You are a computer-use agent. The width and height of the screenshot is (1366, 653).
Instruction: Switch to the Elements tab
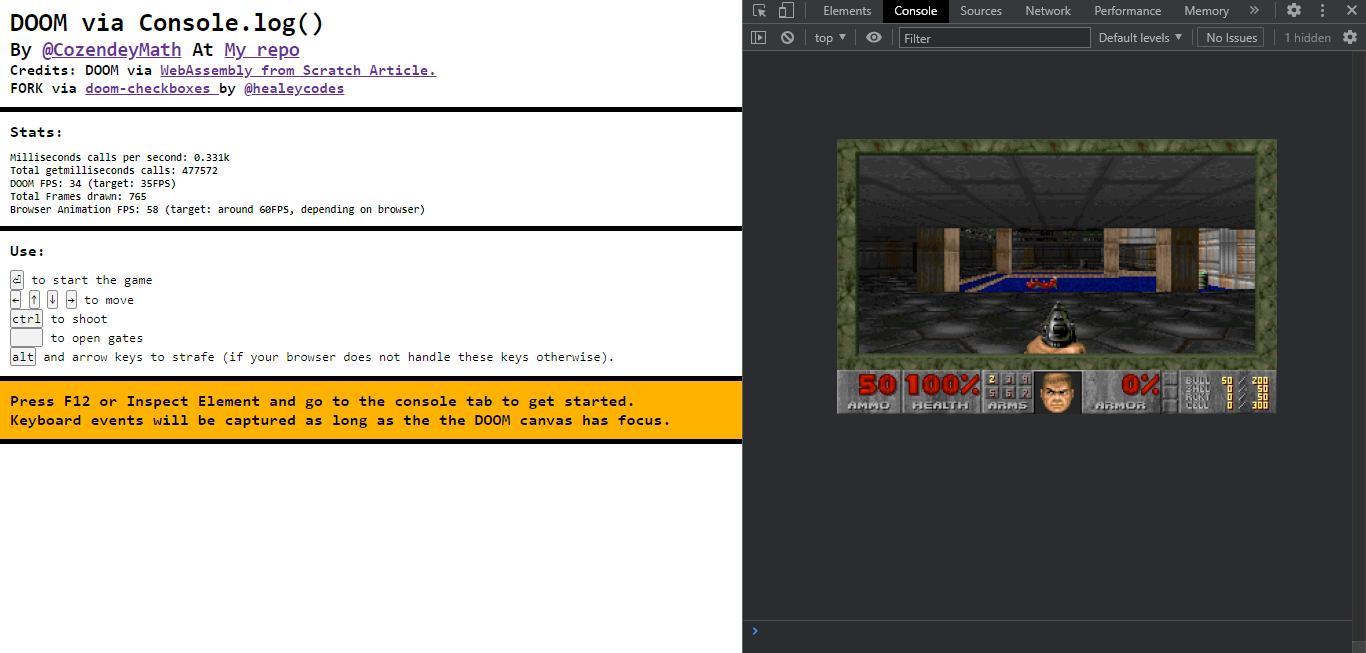point(847,11)
